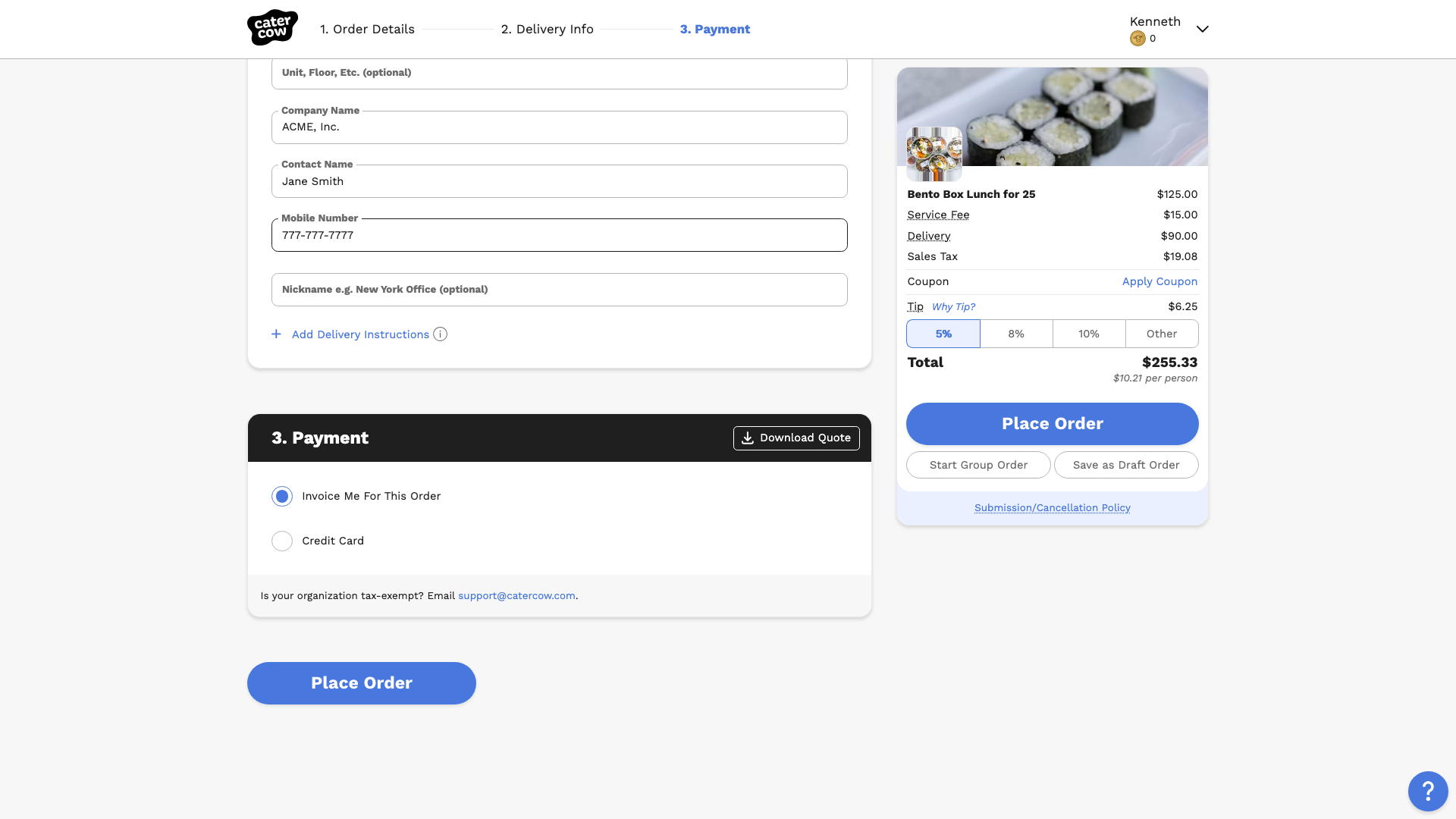The width and height of the screenshot is (1456, 819).
Task: Click the Kenneth account name
Action: 1155,21
